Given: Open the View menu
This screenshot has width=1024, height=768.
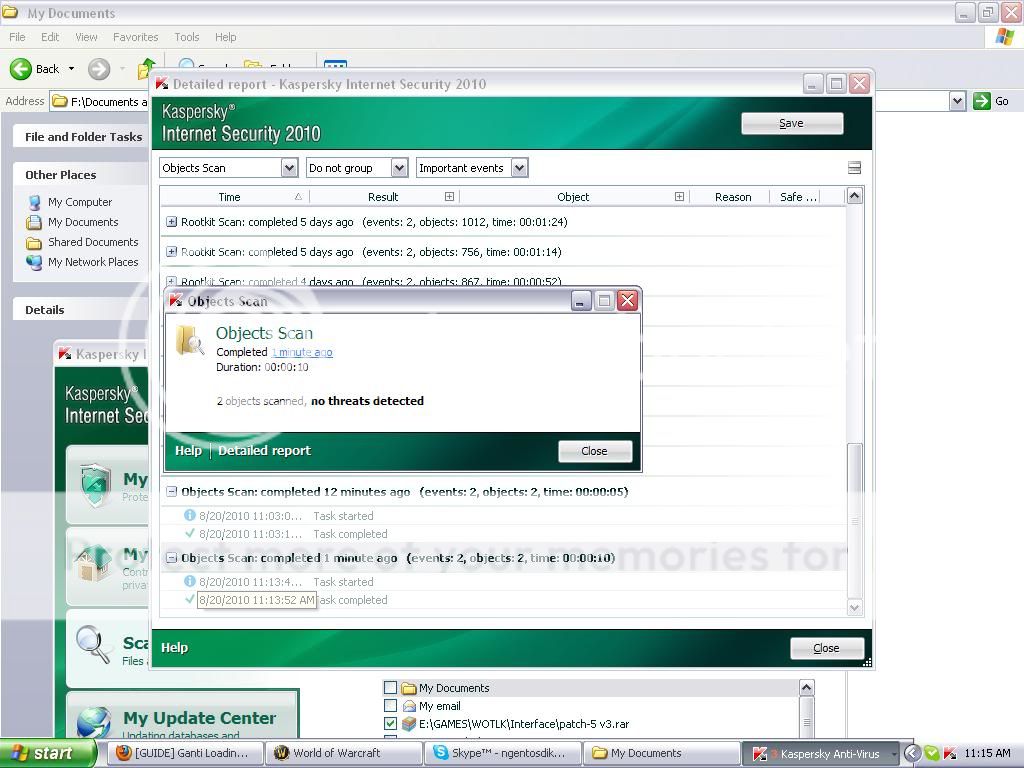Looking at the screenshot, I should pyautogui.click(x=86, y=37).
